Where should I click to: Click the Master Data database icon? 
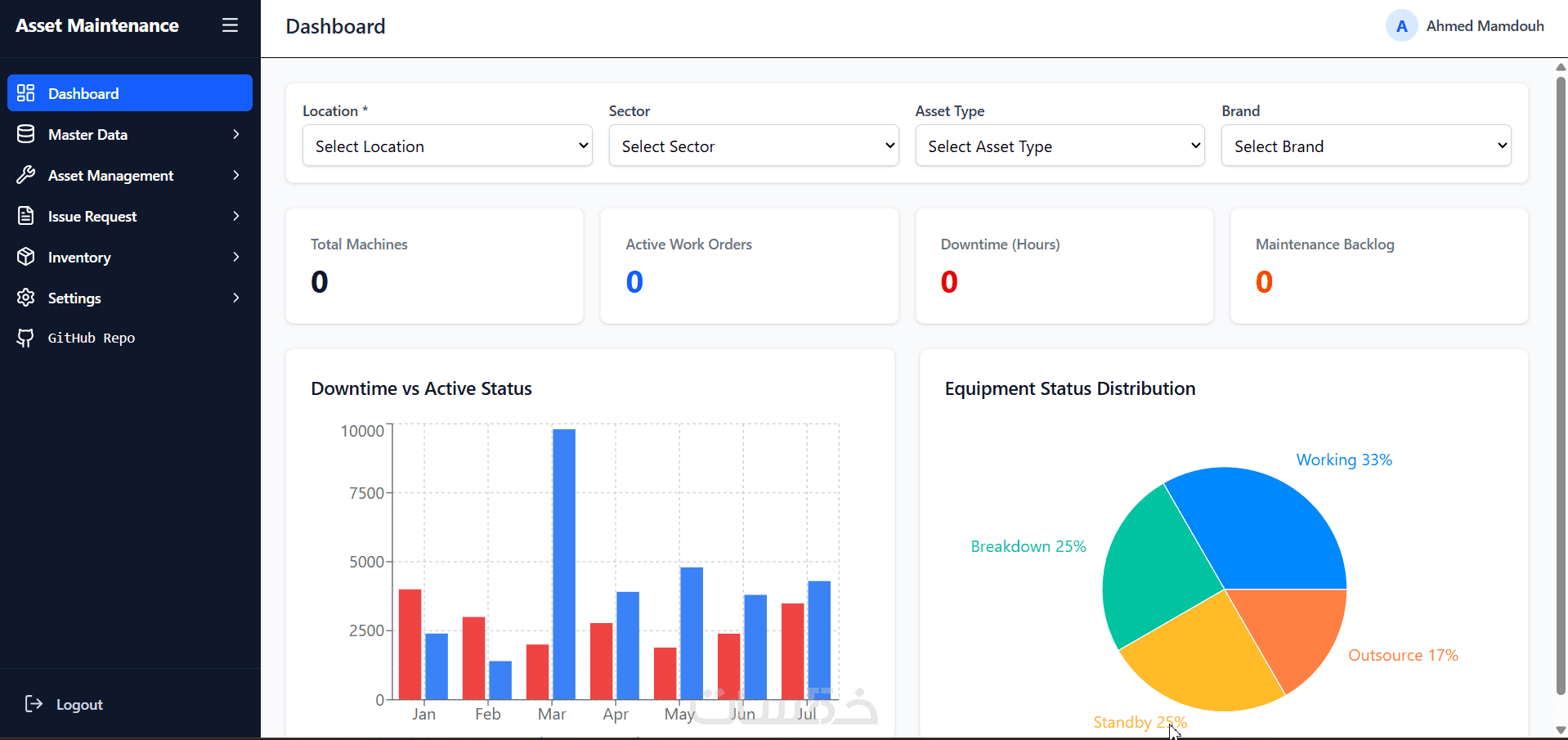tap(26, 134)
